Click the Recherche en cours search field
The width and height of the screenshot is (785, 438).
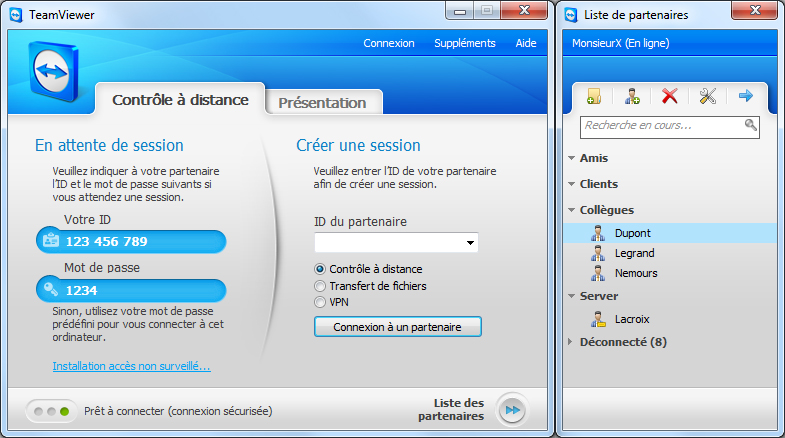pyautogui.click(x=669, y=127)
